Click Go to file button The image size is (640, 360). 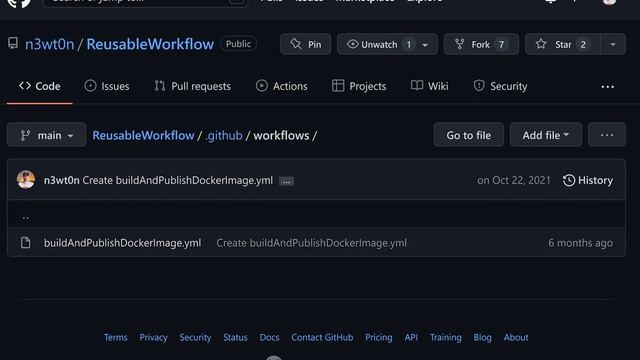point(469,135)
